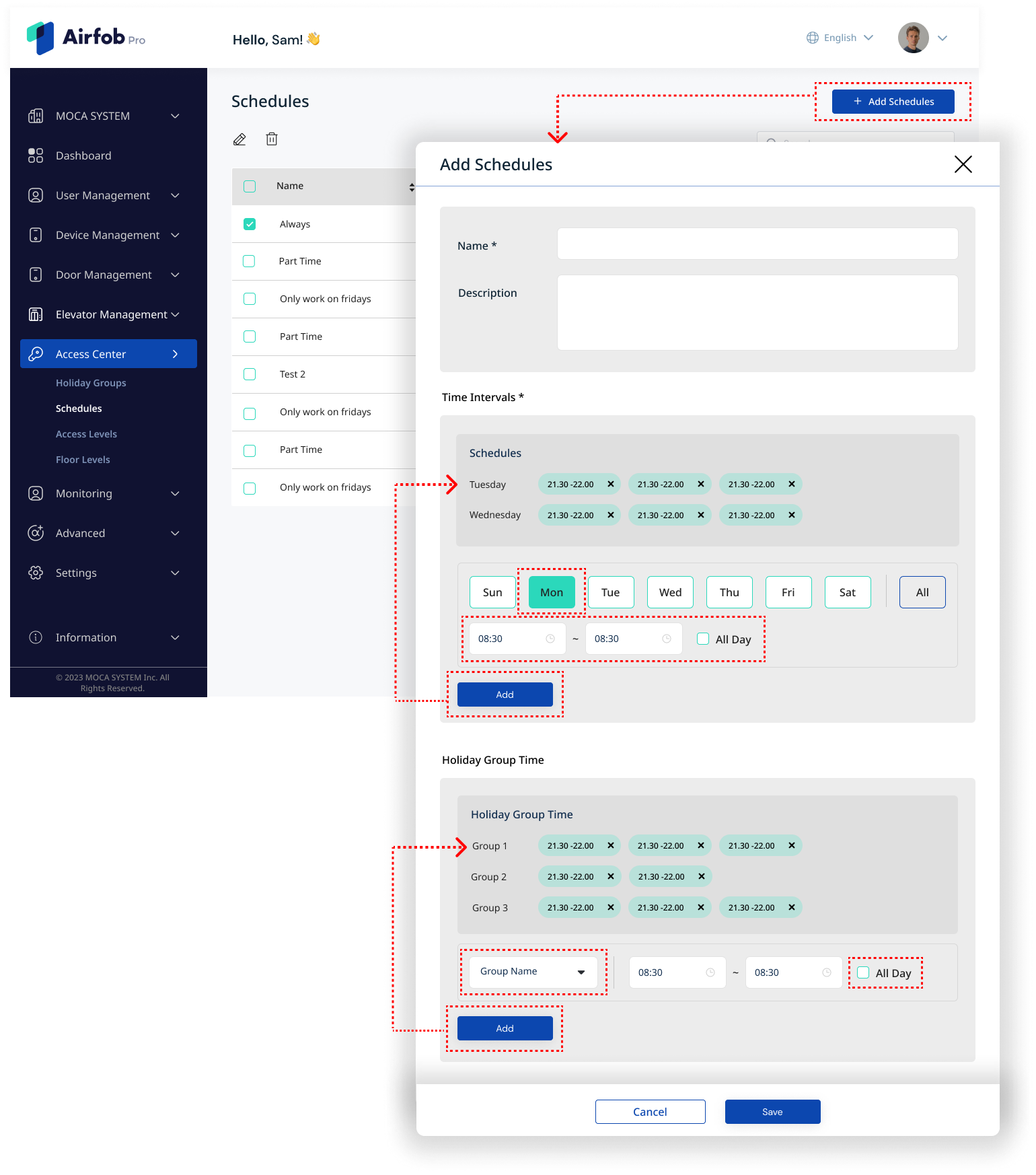Click the Airfob Pro logo
The width and height of the screenshot is (1036, 1175).
pyautogui.click(x=86, y=38)
